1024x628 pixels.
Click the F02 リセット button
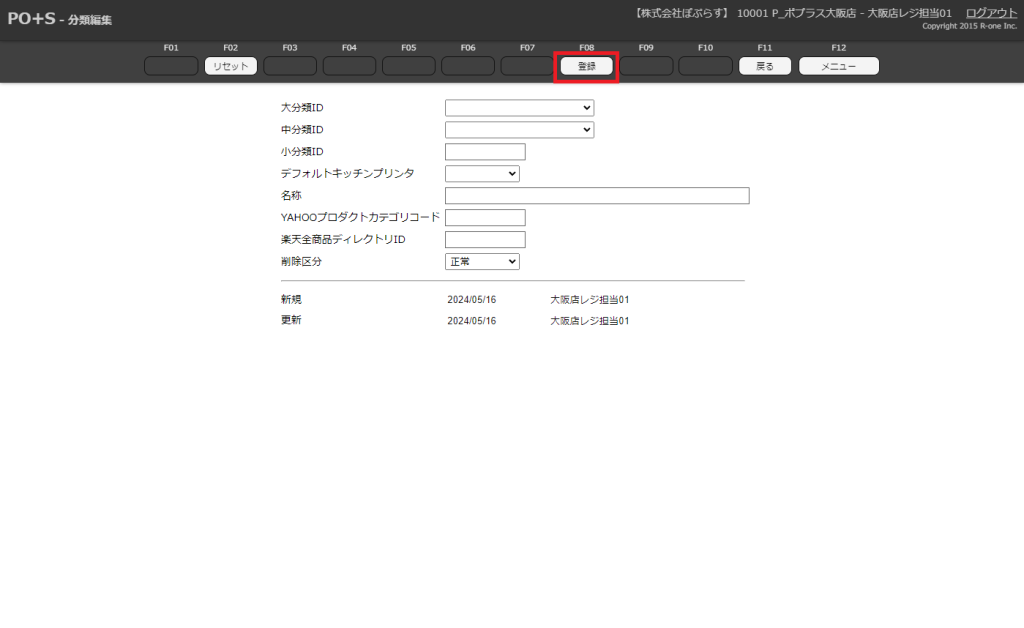[231, 66]
